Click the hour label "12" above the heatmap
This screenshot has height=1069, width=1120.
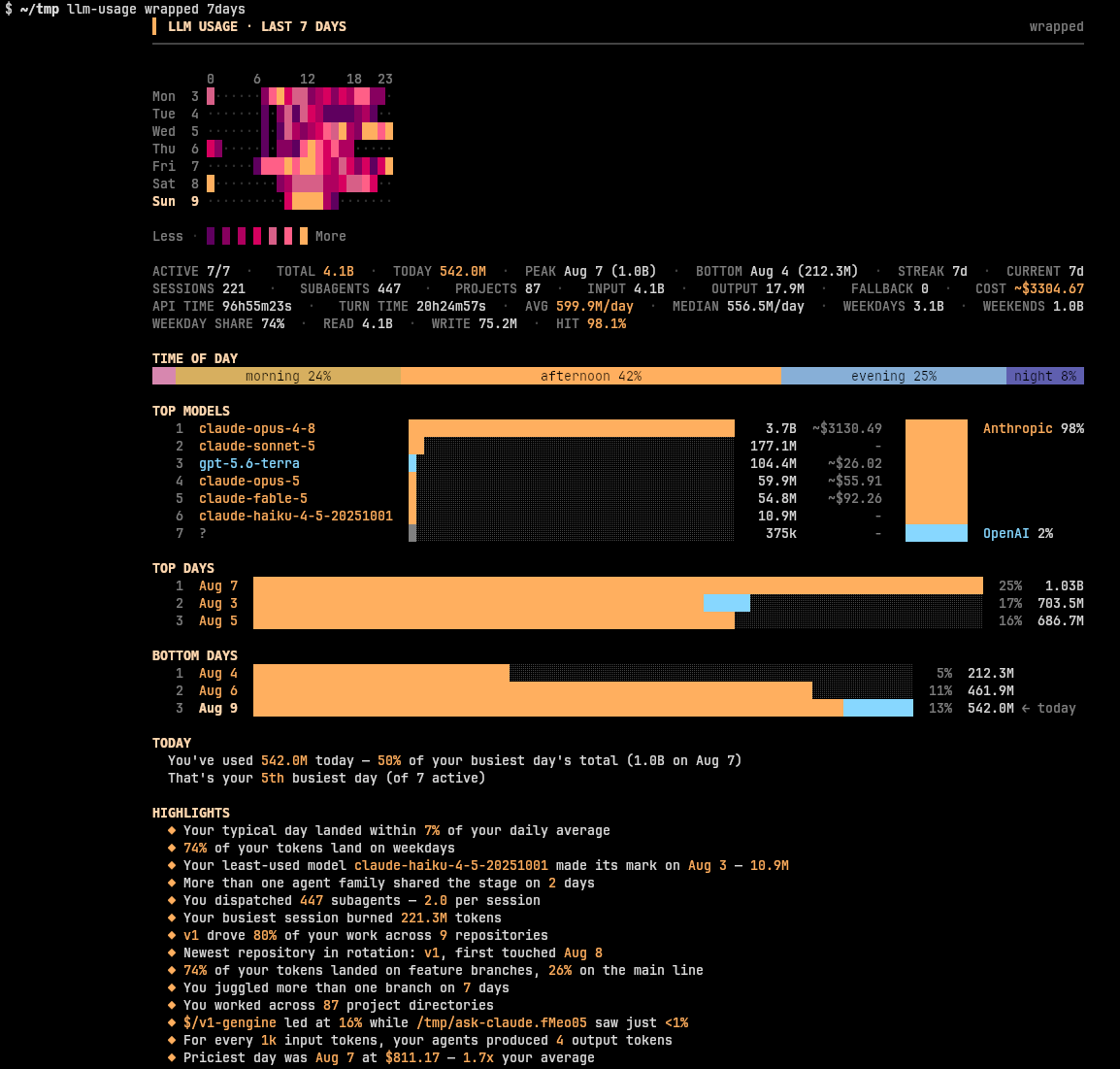307,79
